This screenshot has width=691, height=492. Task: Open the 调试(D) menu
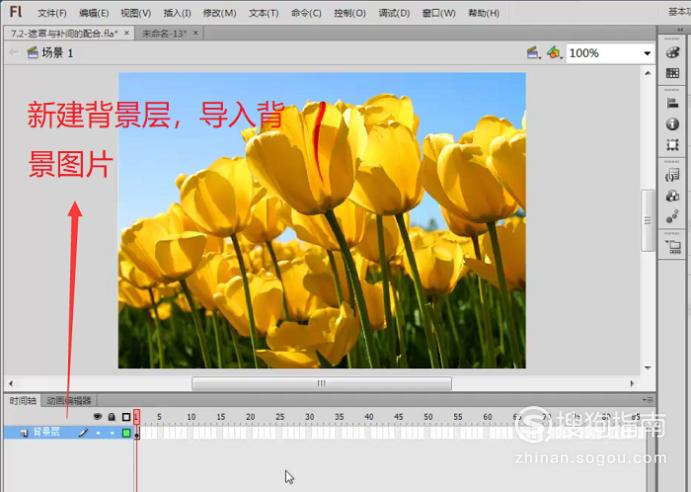coord(394,13)
